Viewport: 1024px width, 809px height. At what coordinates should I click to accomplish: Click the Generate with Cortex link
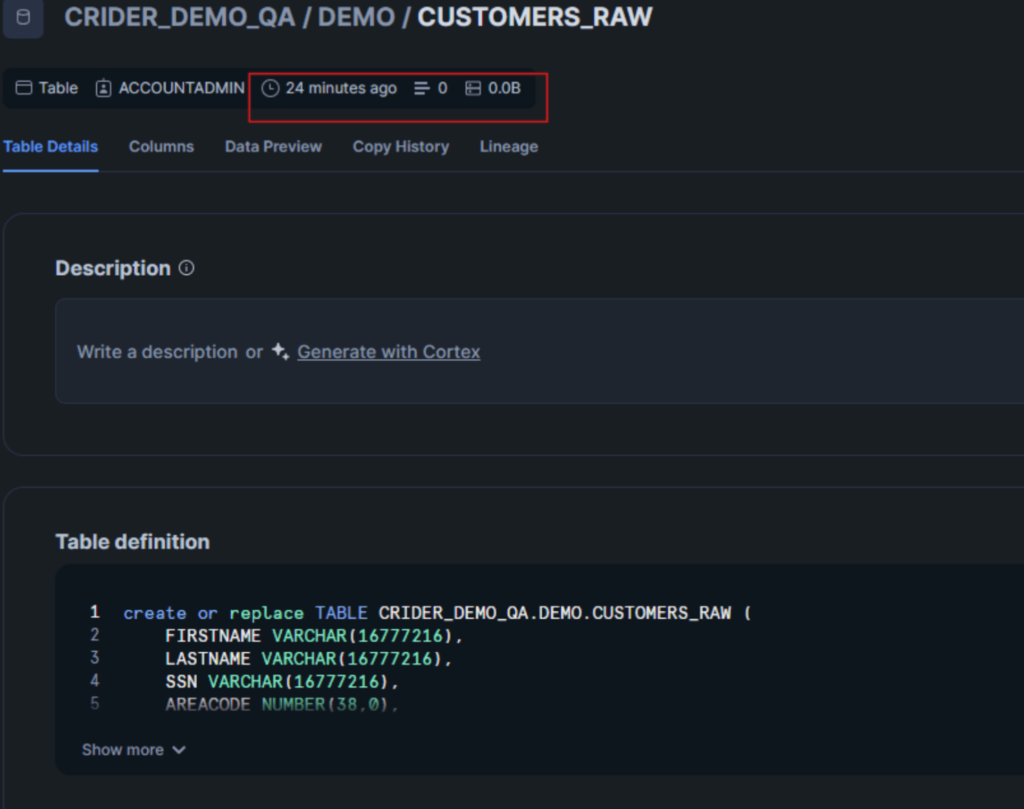[x=389, y=352]
